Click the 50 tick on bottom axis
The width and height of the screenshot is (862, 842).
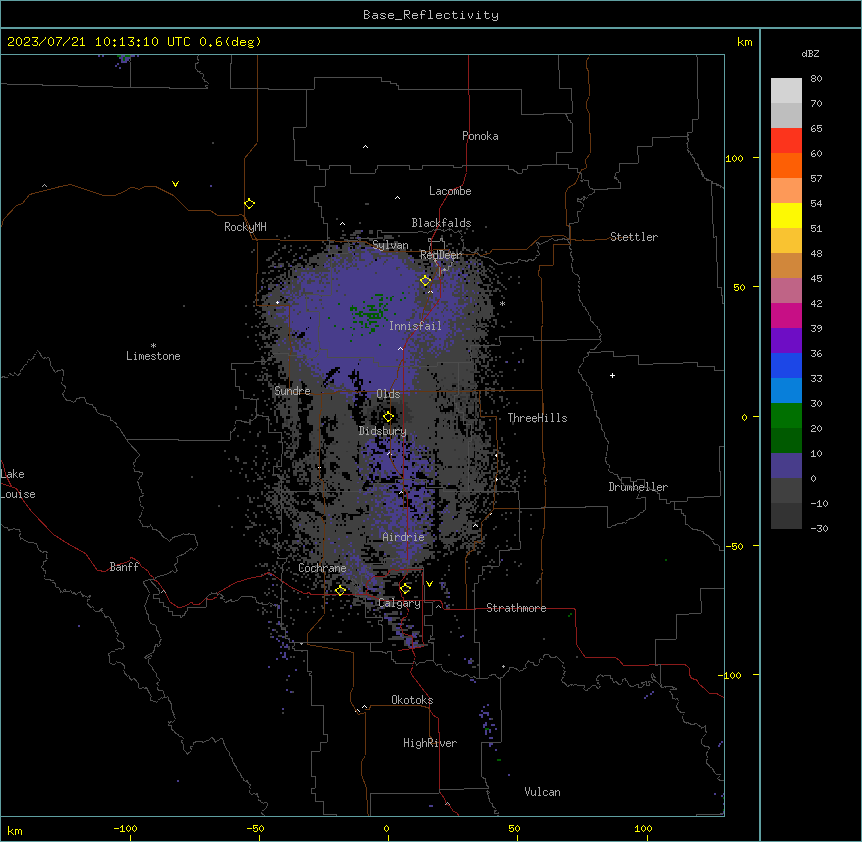[x=514, y=829]
